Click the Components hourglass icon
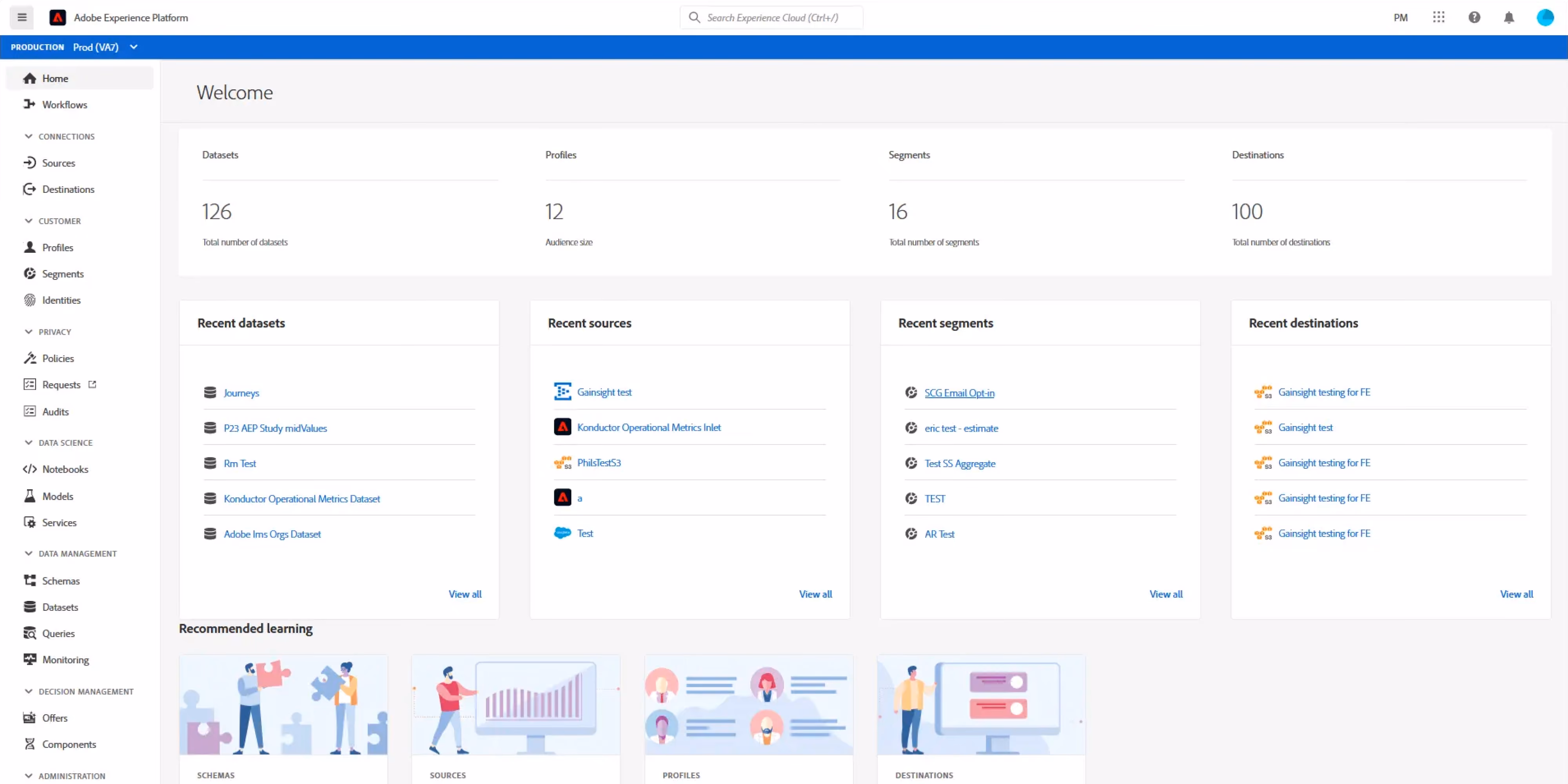The width and height of the screenshot is (1568, 784). pos(29,743)
